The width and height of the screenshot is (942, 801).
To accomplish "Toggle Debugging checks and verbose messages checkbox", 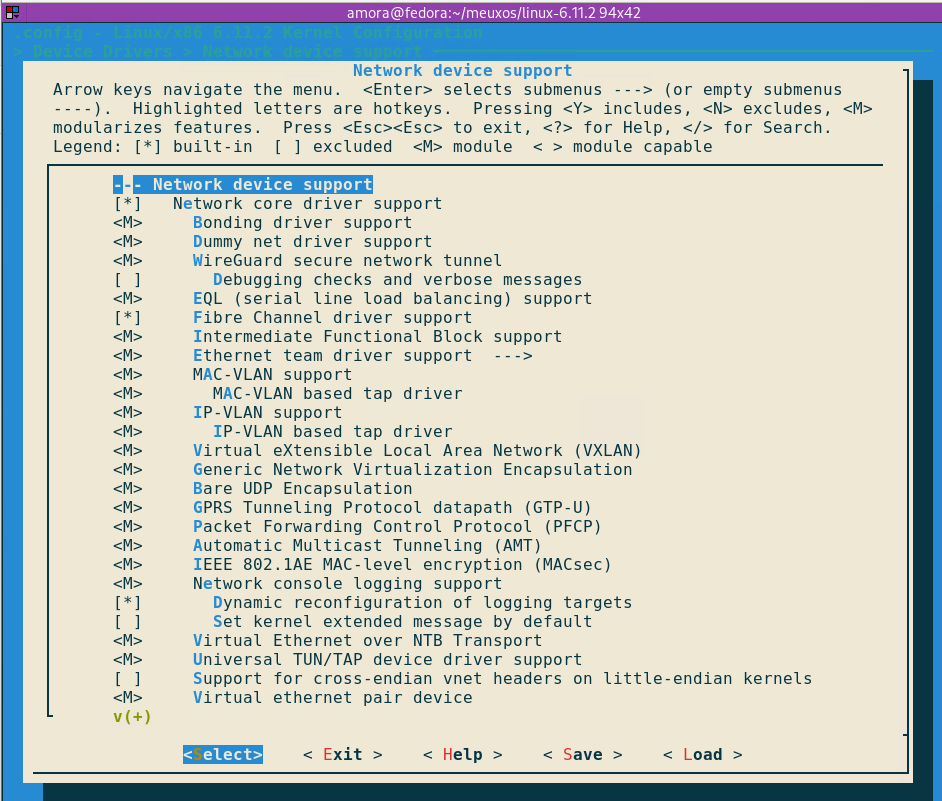I will [x=127, y=280].
